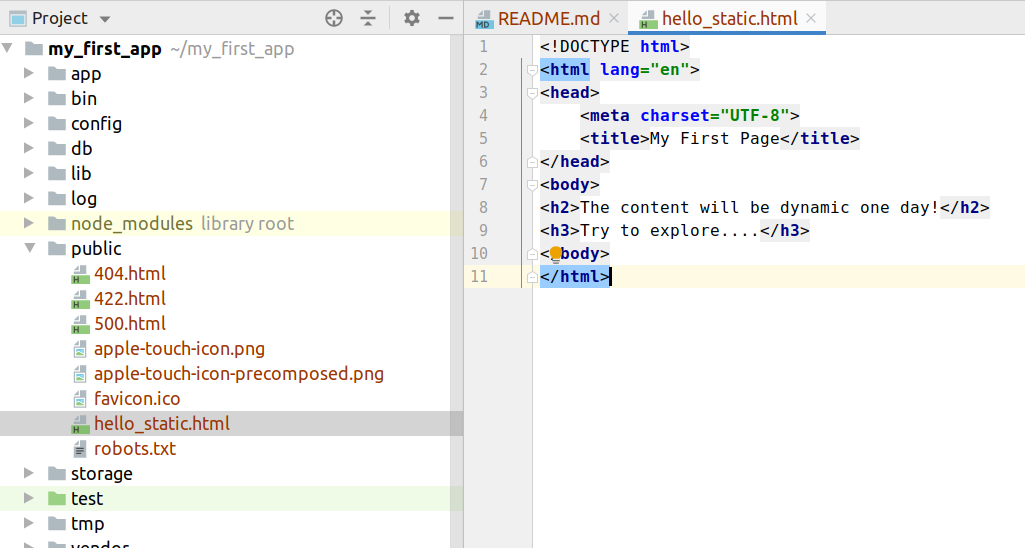Image resolution: width=1025 pixels, height=548 pixels.
Task: Click the favicon.ico image file icon
Action: 80,399
